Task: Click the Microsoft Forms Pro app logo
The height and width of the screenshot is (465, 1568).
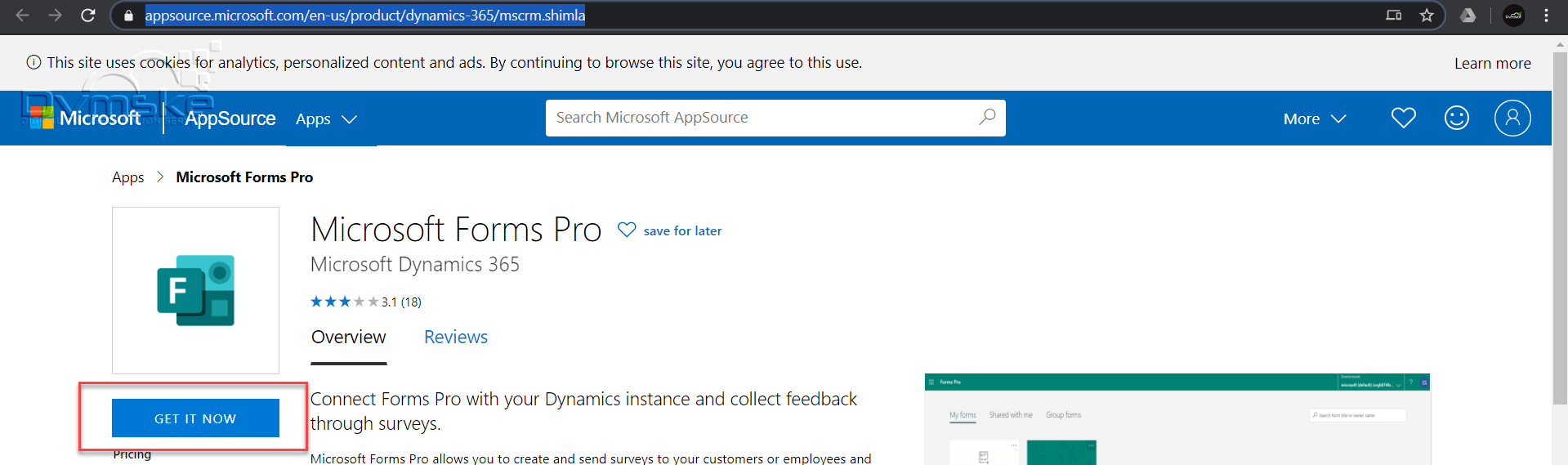Action: [195, 290]
